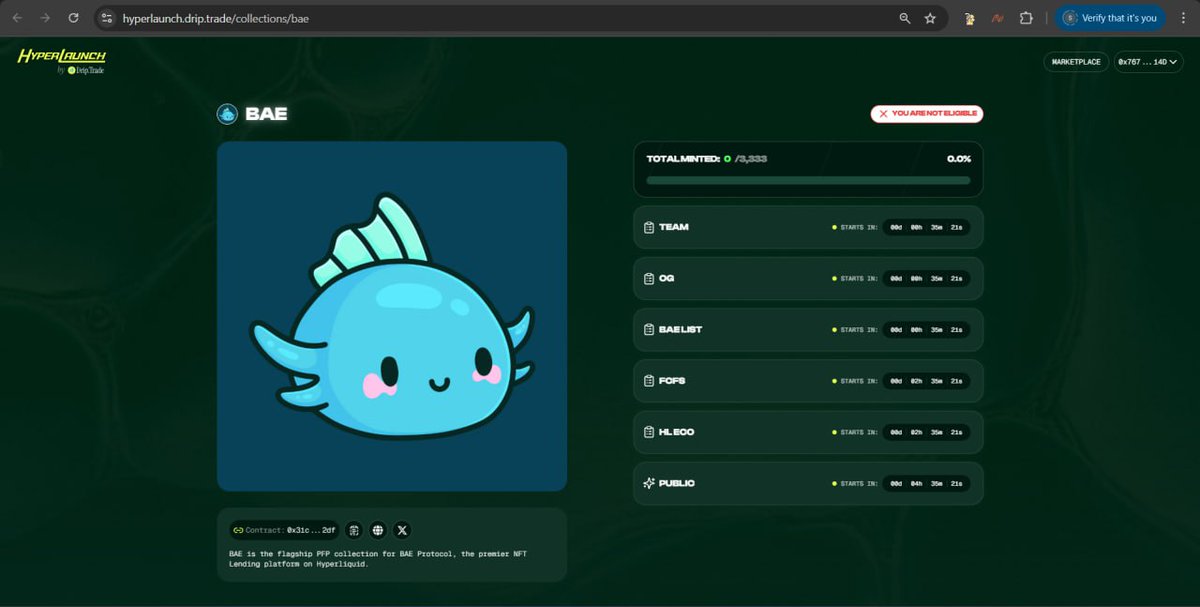Select the FOFS mint phase row
Image resolution: width=1200 pixels, height=607 pixels.
tap(808, 381)
